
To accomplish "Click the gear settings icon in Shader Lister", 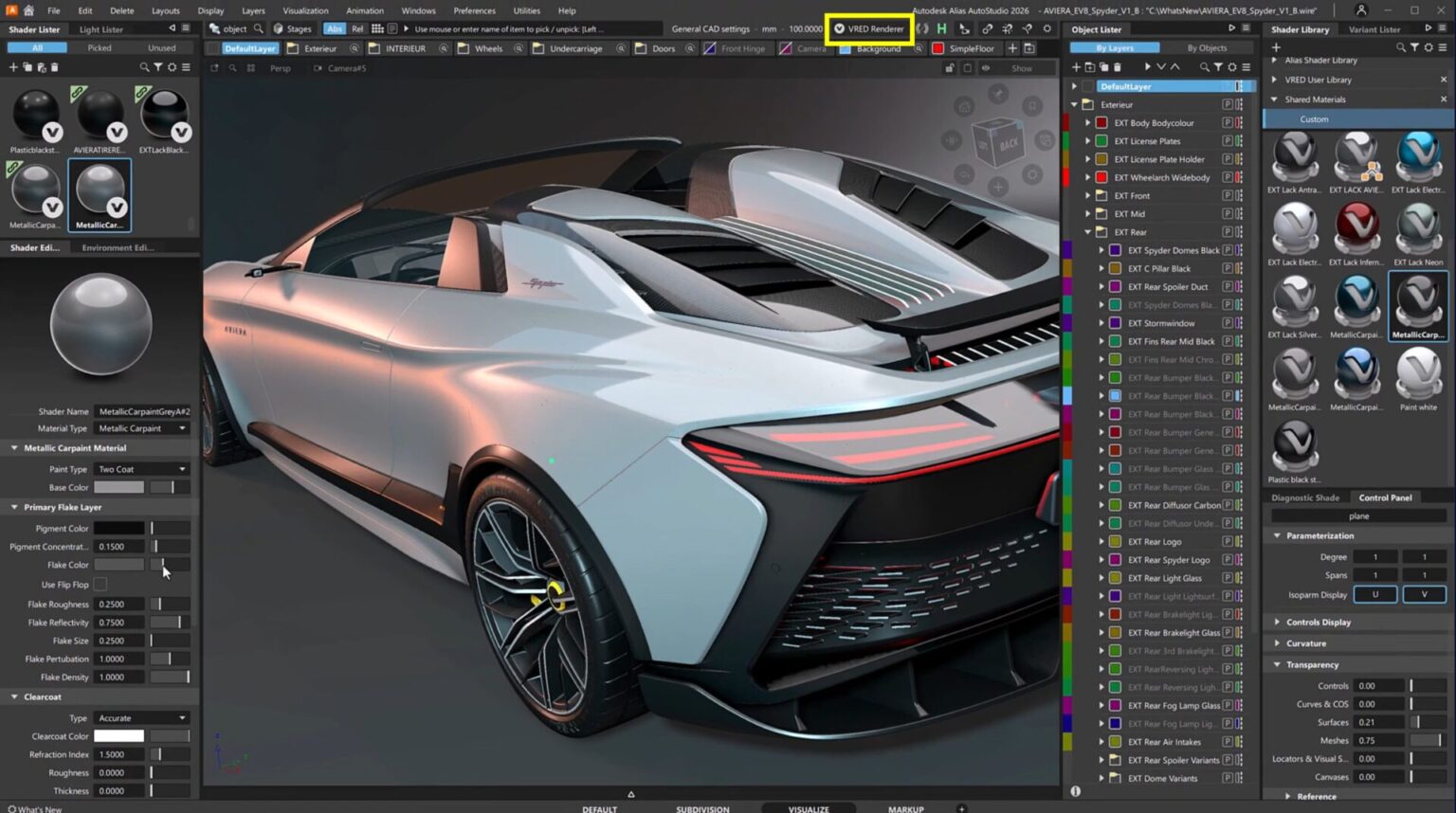I will pyautogui.click(x=173, y=66).
